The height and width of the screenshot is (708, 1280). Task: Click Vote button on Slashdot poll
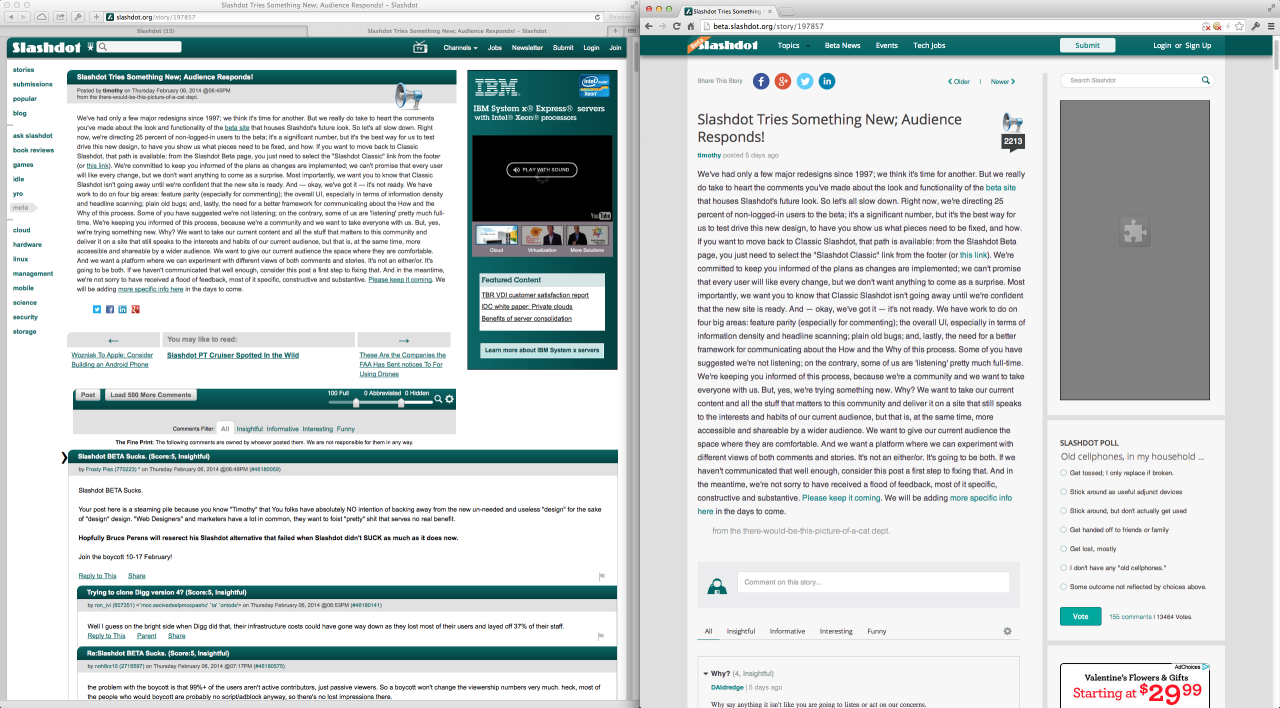coord(1080,616)
